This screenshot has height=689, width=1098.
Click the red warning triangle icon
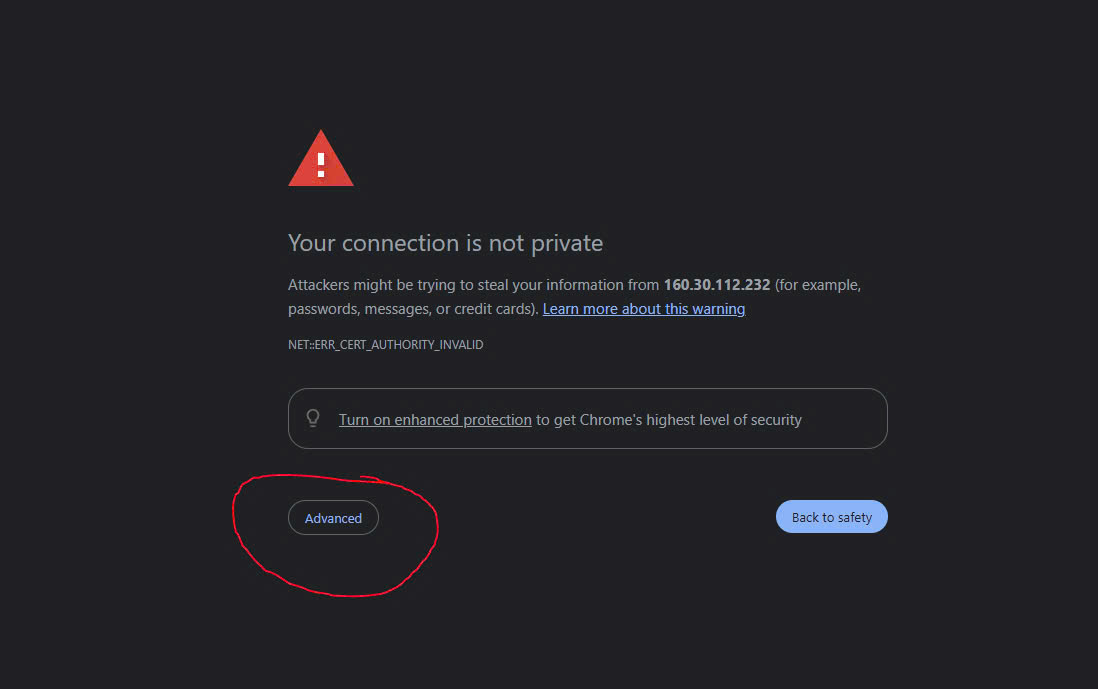(321, 159)
